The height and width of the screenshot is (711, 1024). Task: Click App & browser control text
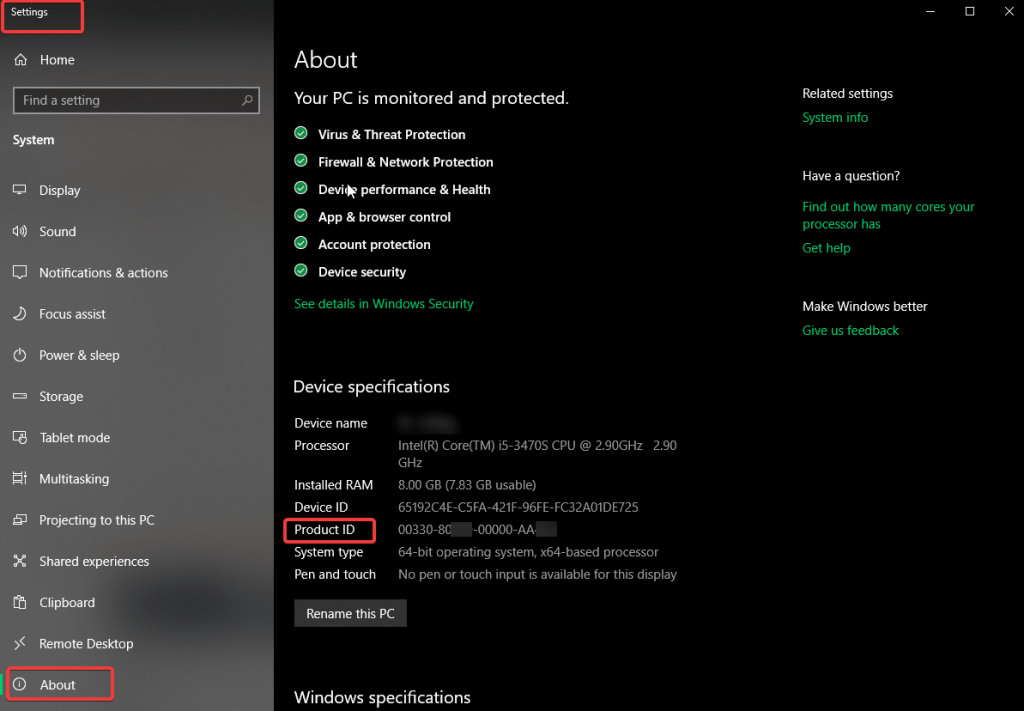coord(384,217)
